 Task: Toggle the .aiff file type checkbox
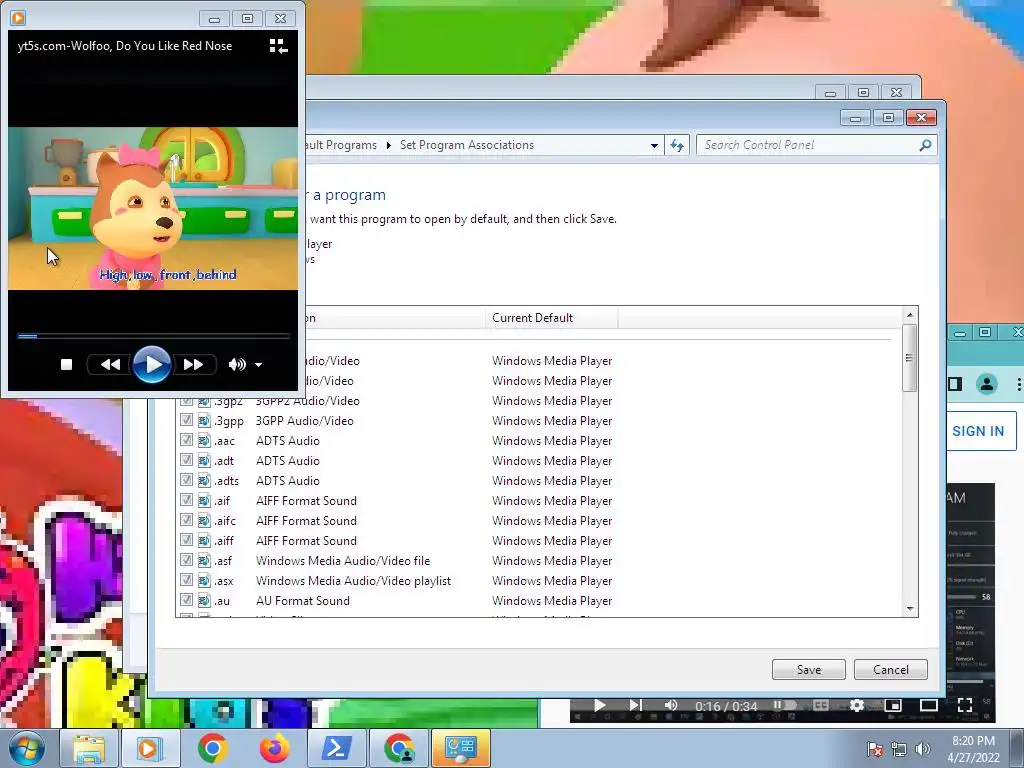tap(186, 540)
